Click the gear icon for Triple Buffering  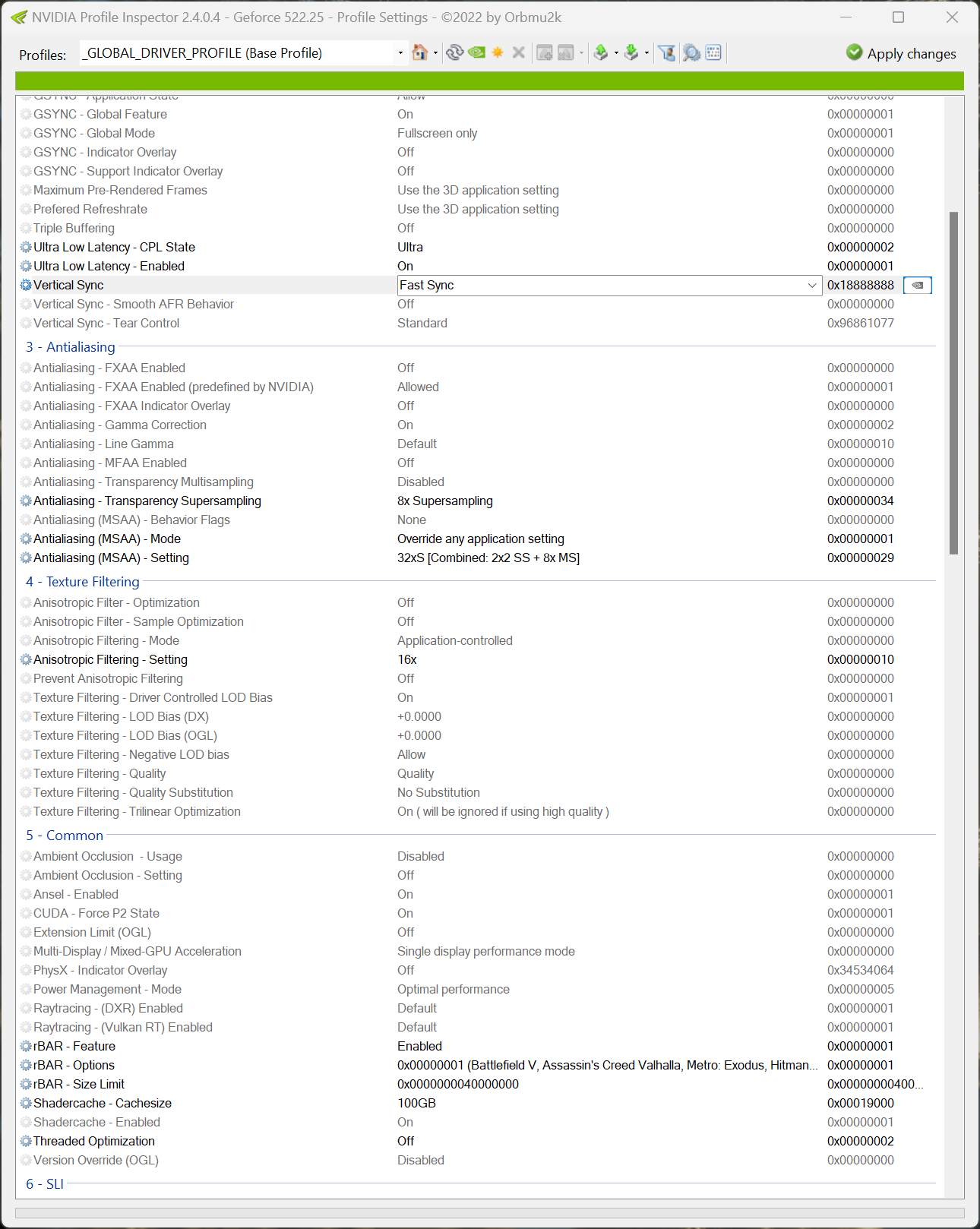click(x=26, y=229)
